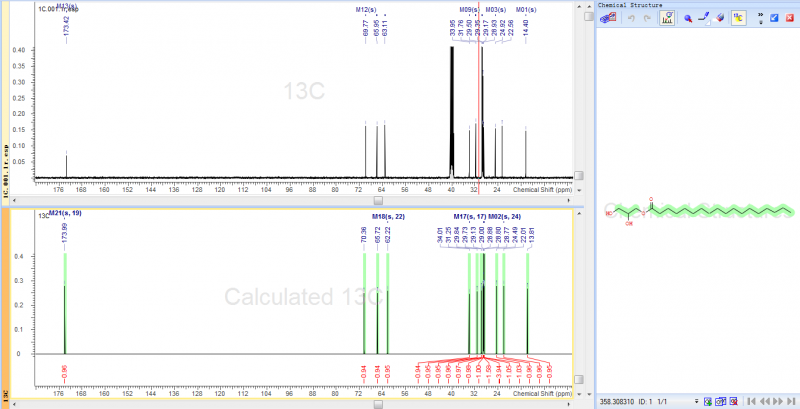This screenshot has height=409, width=800.
Task: Click the solvent peak at 40 ppm
Action: click(x=452, y=112)
